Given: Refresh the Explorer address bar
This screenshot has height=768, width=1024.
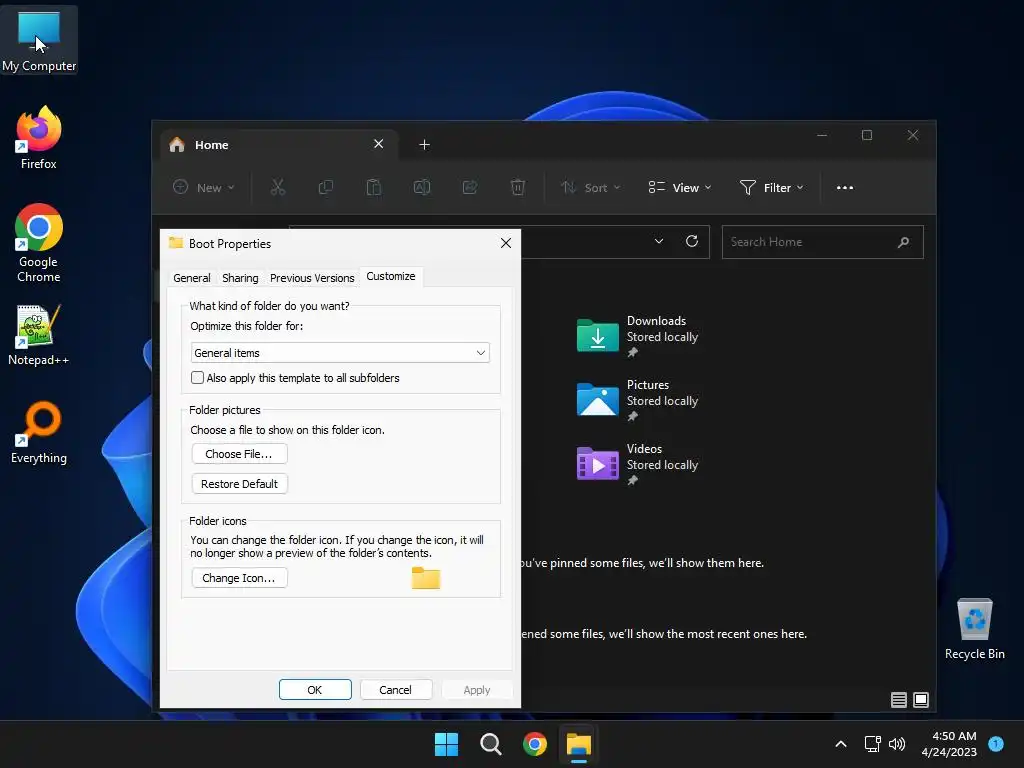Looking at the screenshot, I should (x=692, y=241).
